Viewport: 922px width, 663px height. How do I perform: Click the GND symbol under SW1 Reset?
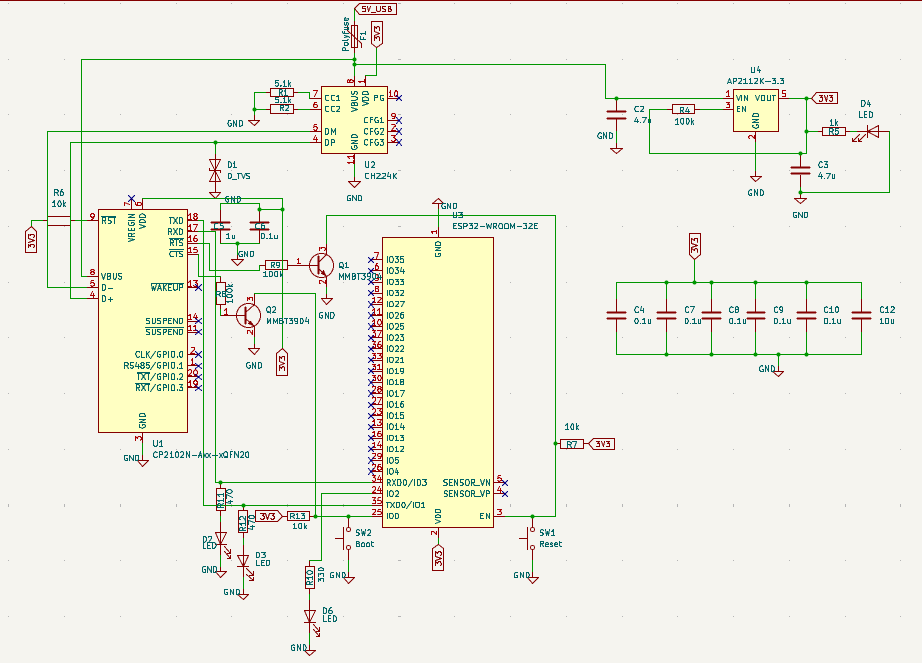533,580
